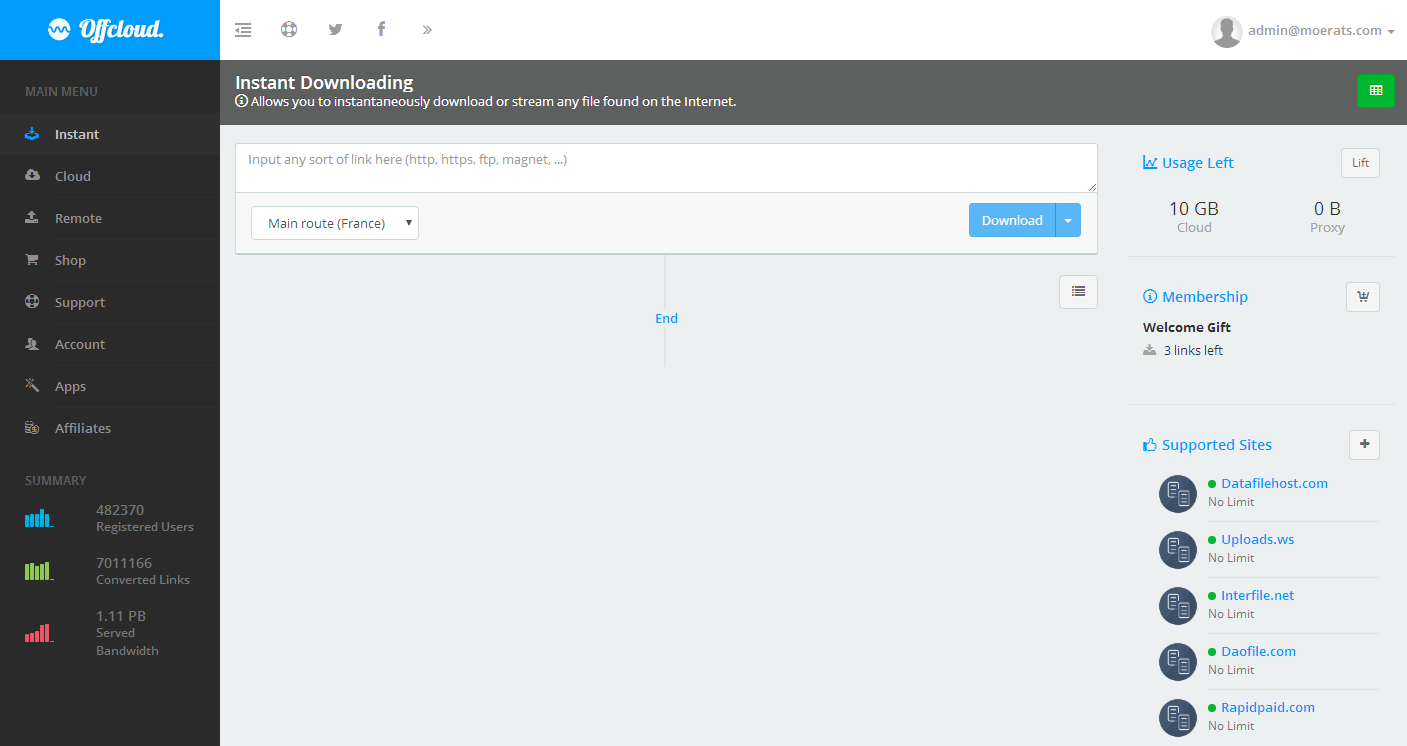This screenshot has height=746, width=1407.
Task: Open the Rapidpaid.com link
Action: coord(1268,707)
